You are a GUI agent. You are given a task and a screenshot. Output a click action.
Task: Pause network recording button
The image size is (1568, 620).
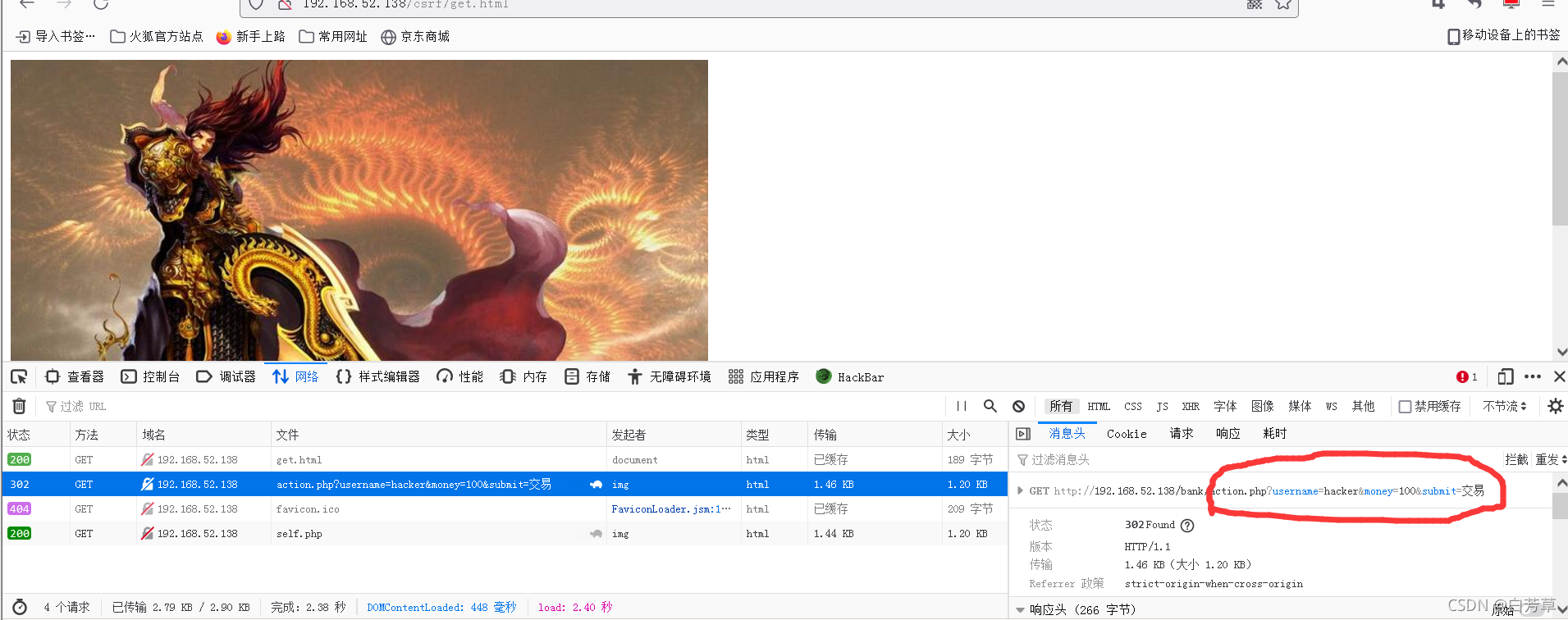(x=962, y=406)
